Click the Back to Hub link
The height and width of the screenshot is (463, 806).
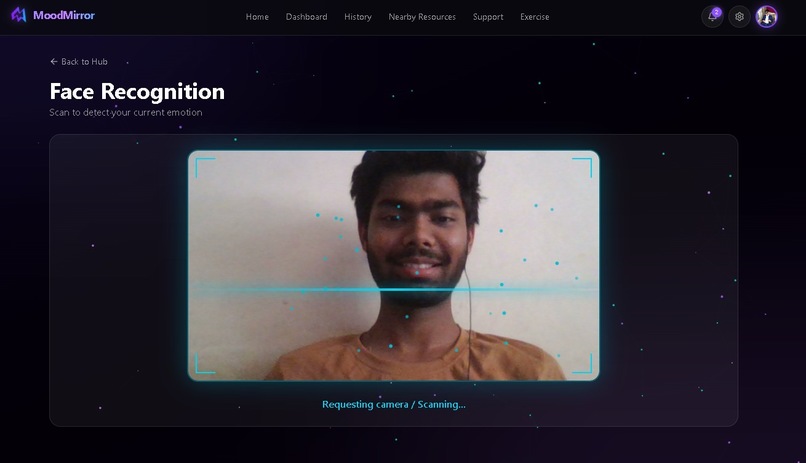[x=79, y=62]
